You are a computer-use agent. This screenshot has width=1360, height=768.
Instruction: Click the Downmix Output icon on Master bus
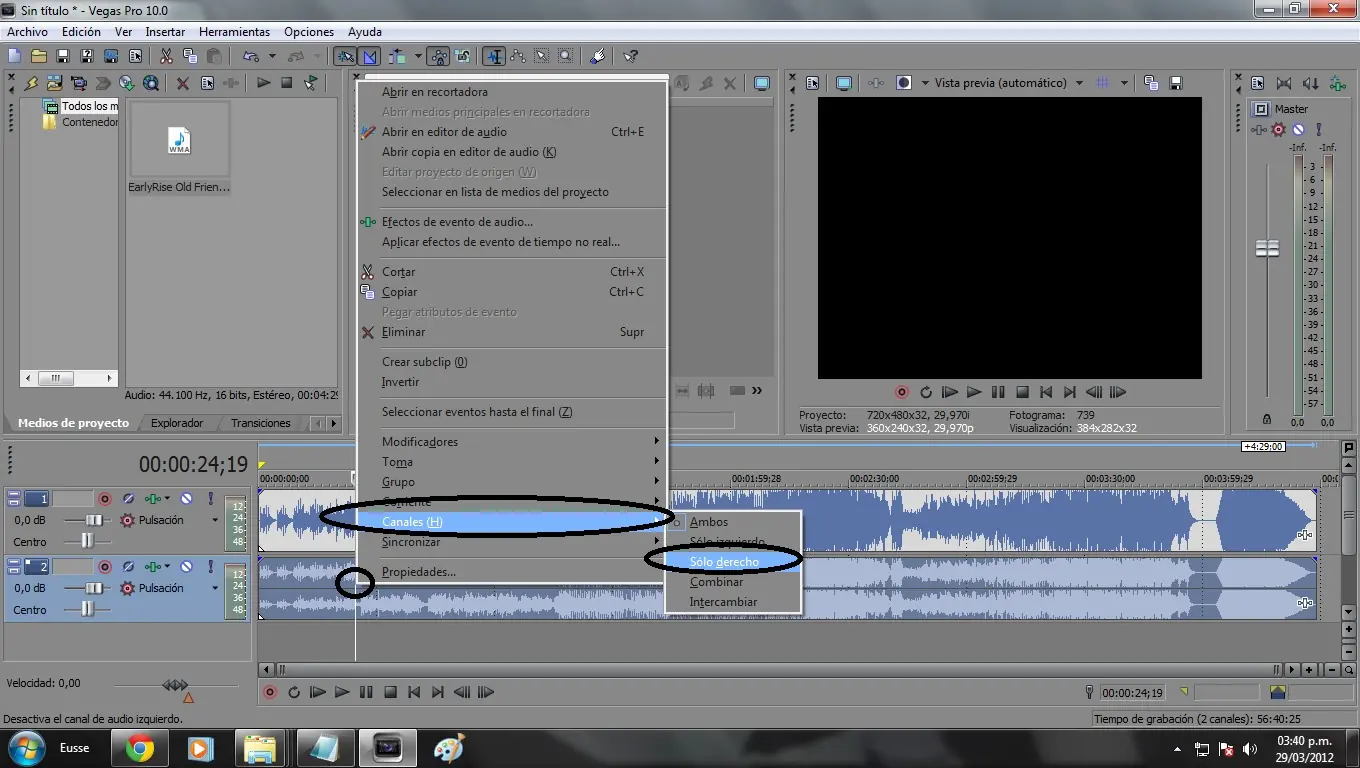[x=1285, y=83]
